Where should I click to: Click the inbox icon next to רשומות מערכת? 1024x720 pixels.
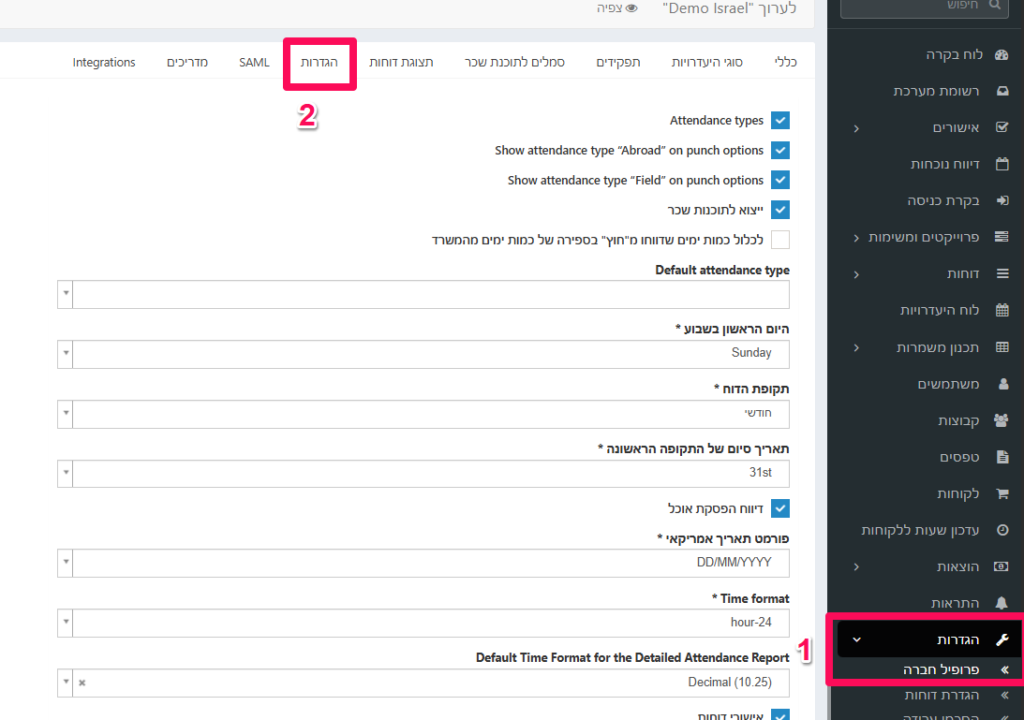pos(1002,91)
